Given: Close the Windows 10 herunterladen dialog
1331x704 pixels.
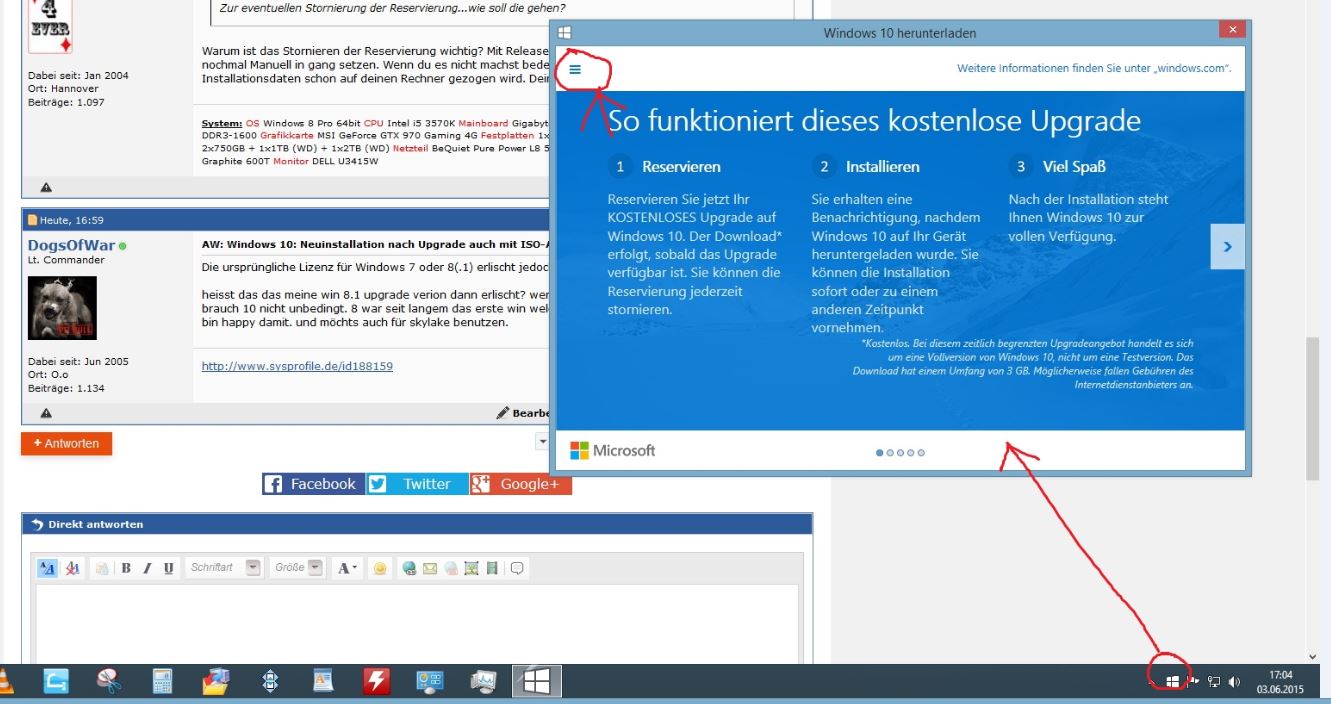Looking at the screenshot, I should click(1233, 30).
